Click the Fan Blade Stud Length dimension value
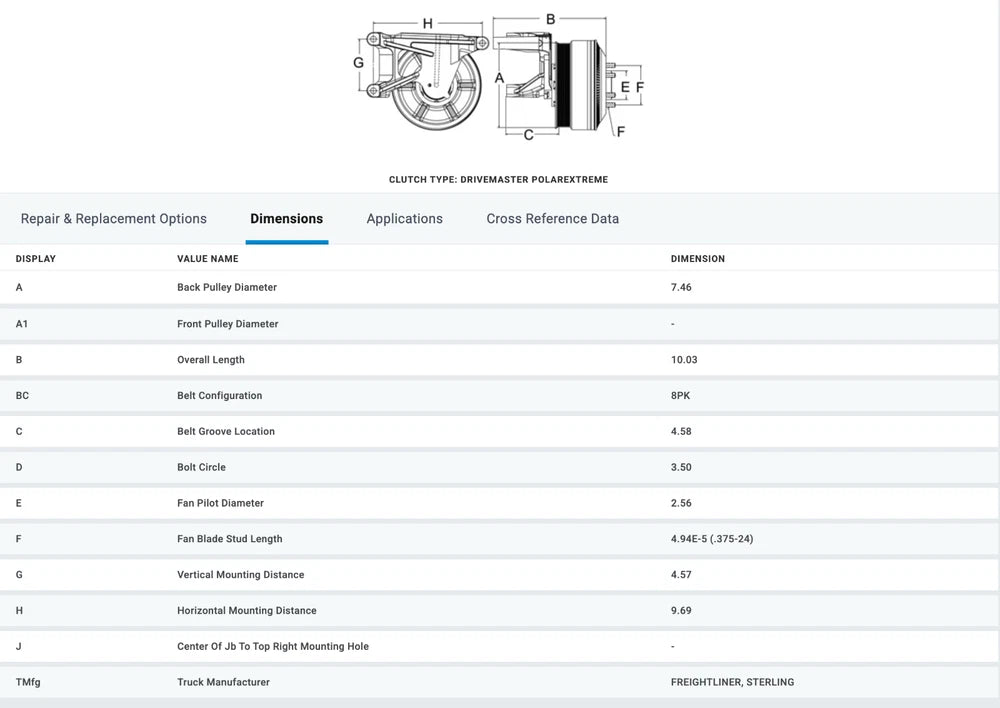1000x708 pixels. tap(711, 539)
